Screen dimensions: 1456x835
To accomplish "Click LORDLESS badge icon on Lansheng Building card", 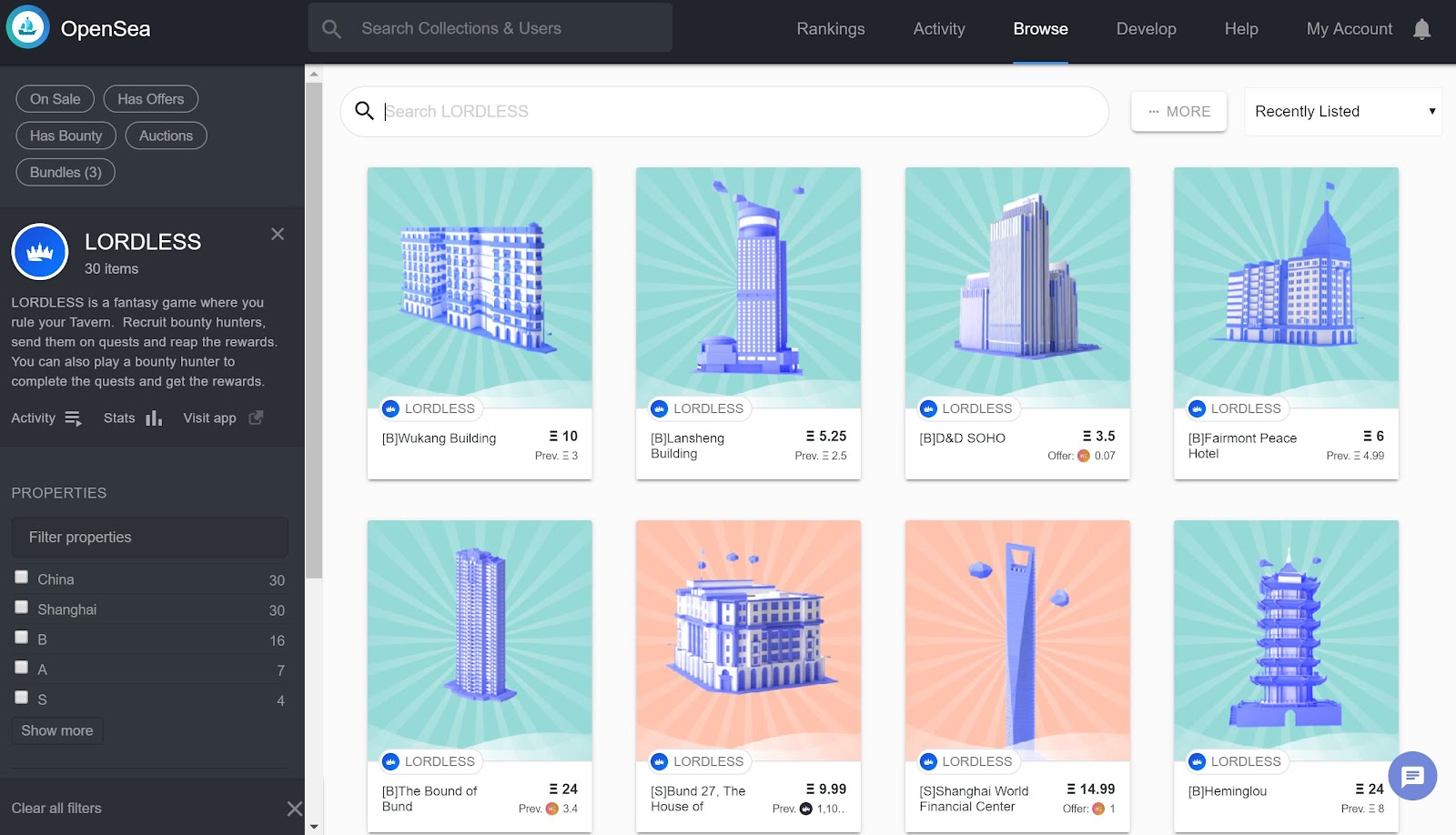I will click(x=660, y=409).
